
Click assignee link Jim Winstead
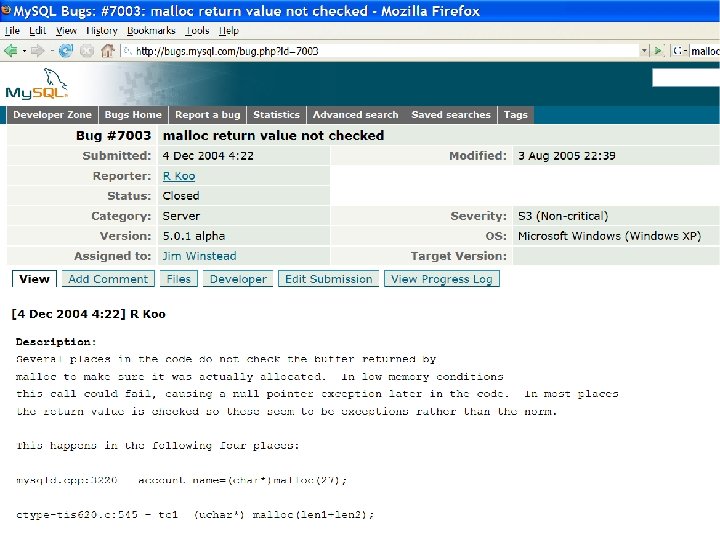click(x=199, y=256)
